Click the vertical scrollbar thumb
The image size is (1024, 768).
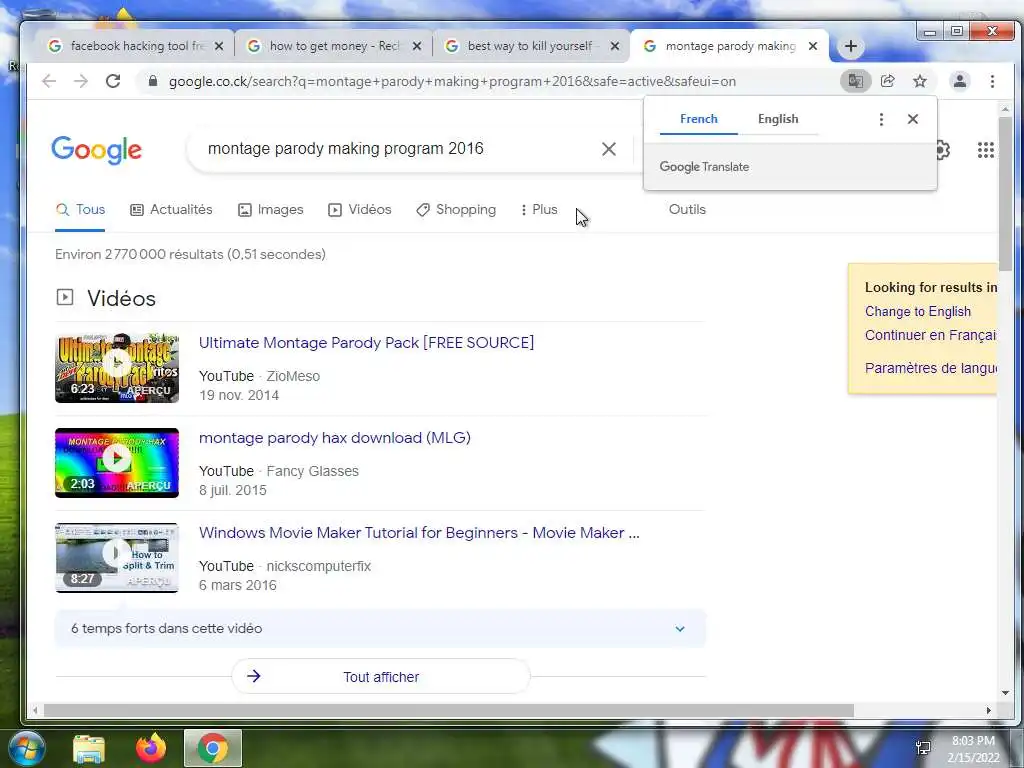[x=1005, y=193]
